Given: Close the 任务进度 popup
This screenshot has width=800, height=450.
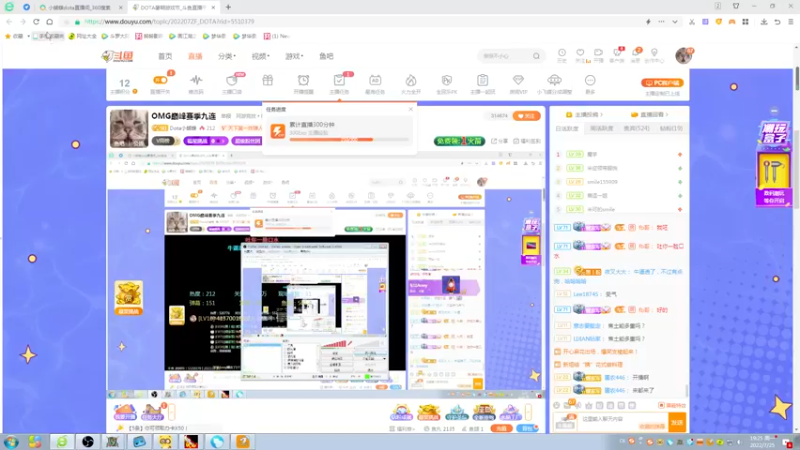Looking at the screenshot, I should coord(411,109).
